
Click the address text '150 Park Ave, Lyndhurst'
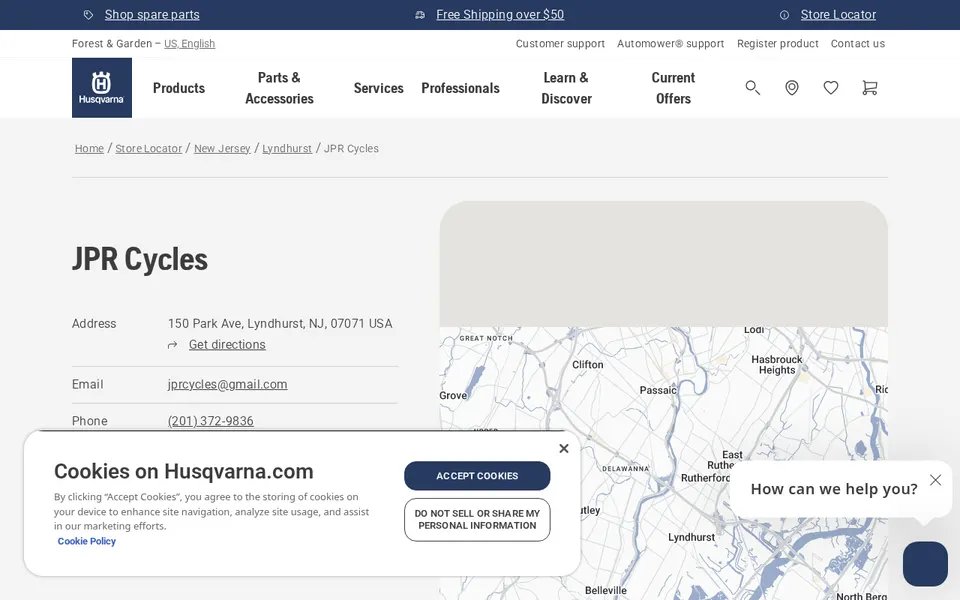point(236,324)
